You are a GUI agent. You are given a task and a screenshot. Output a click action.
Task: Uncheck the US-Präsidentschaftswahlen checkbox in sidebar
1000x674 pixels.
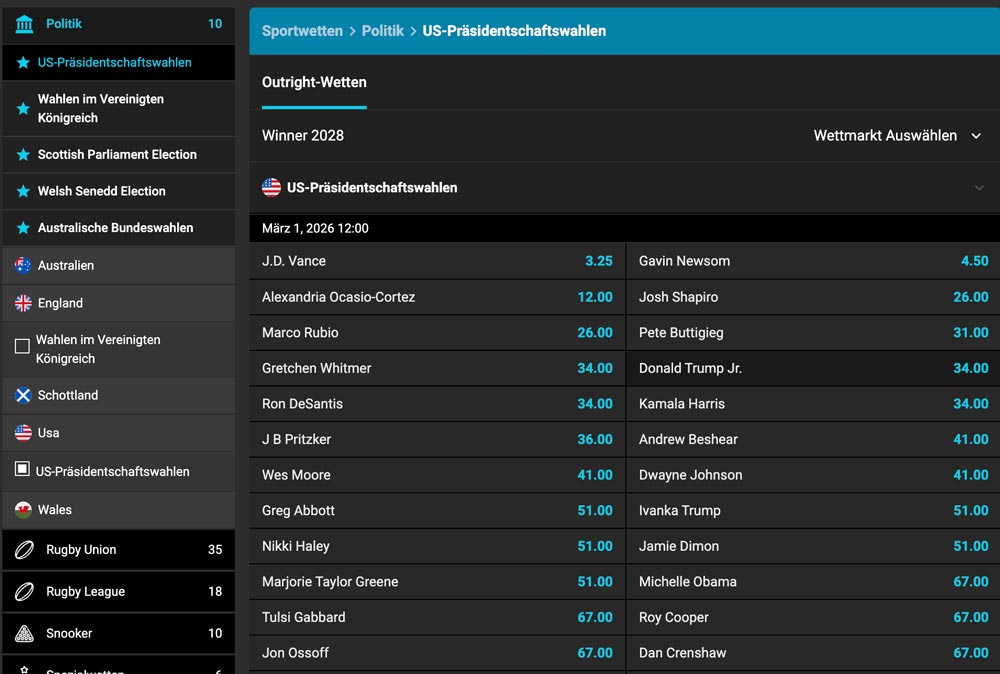coord(22,469)
